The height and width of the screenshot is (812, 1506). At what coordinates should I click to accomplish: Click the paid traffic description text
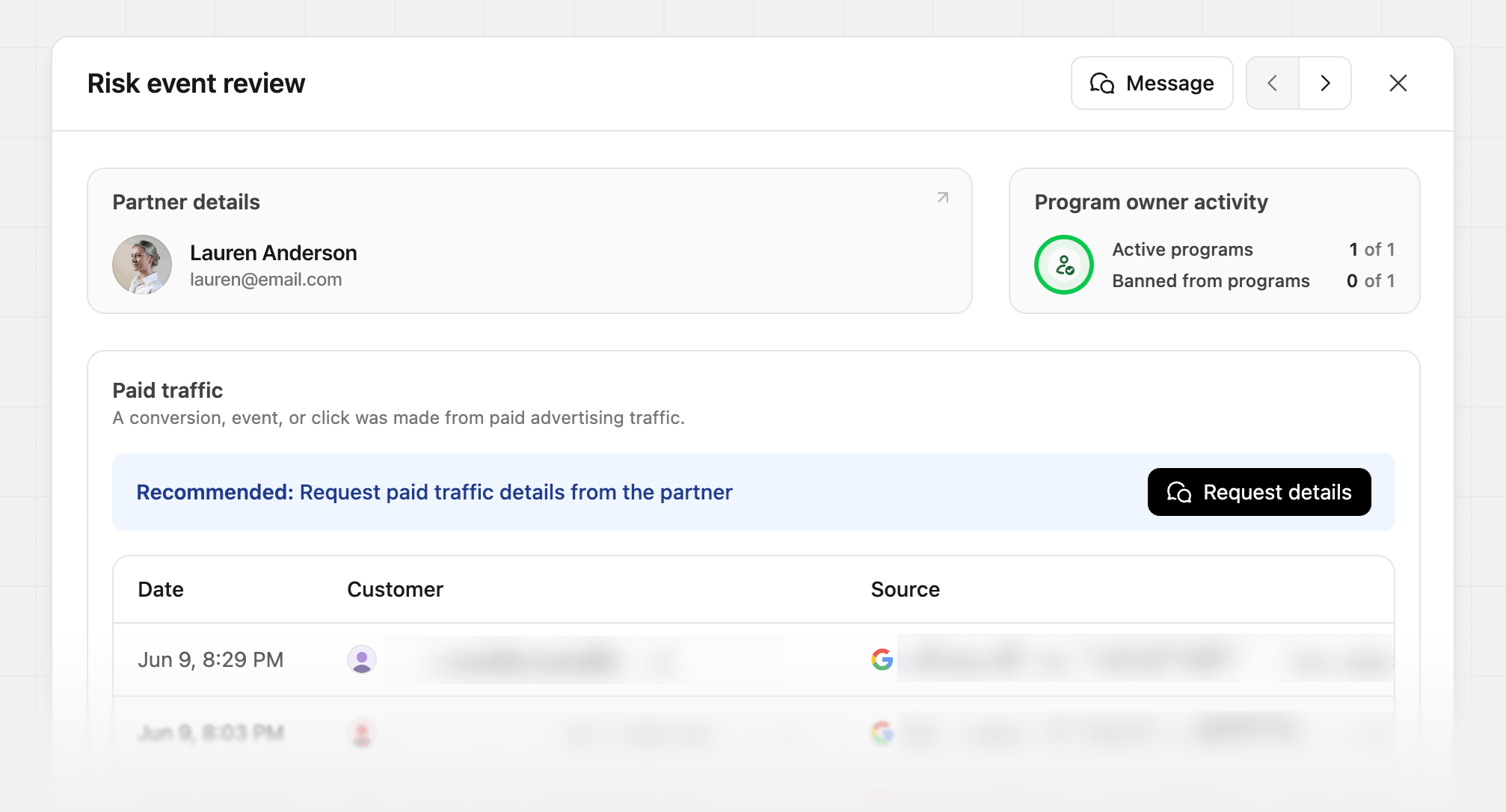[399, 418]
